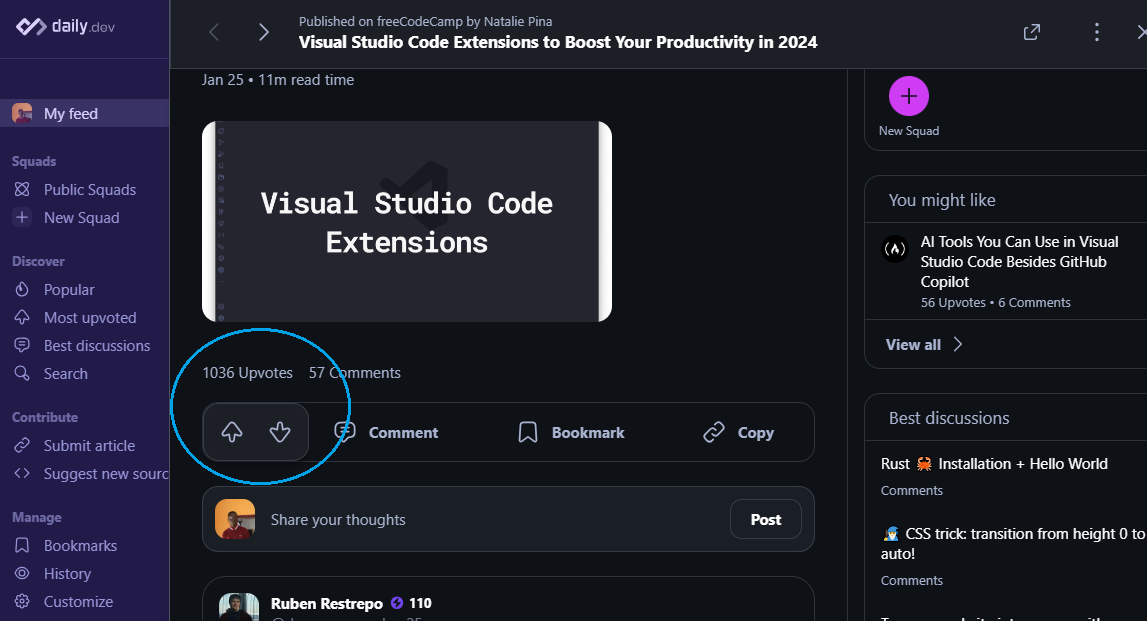Open My feed in sidebar
The height and width of the screenshot is (621, 1147).
[x=84, y=113]
